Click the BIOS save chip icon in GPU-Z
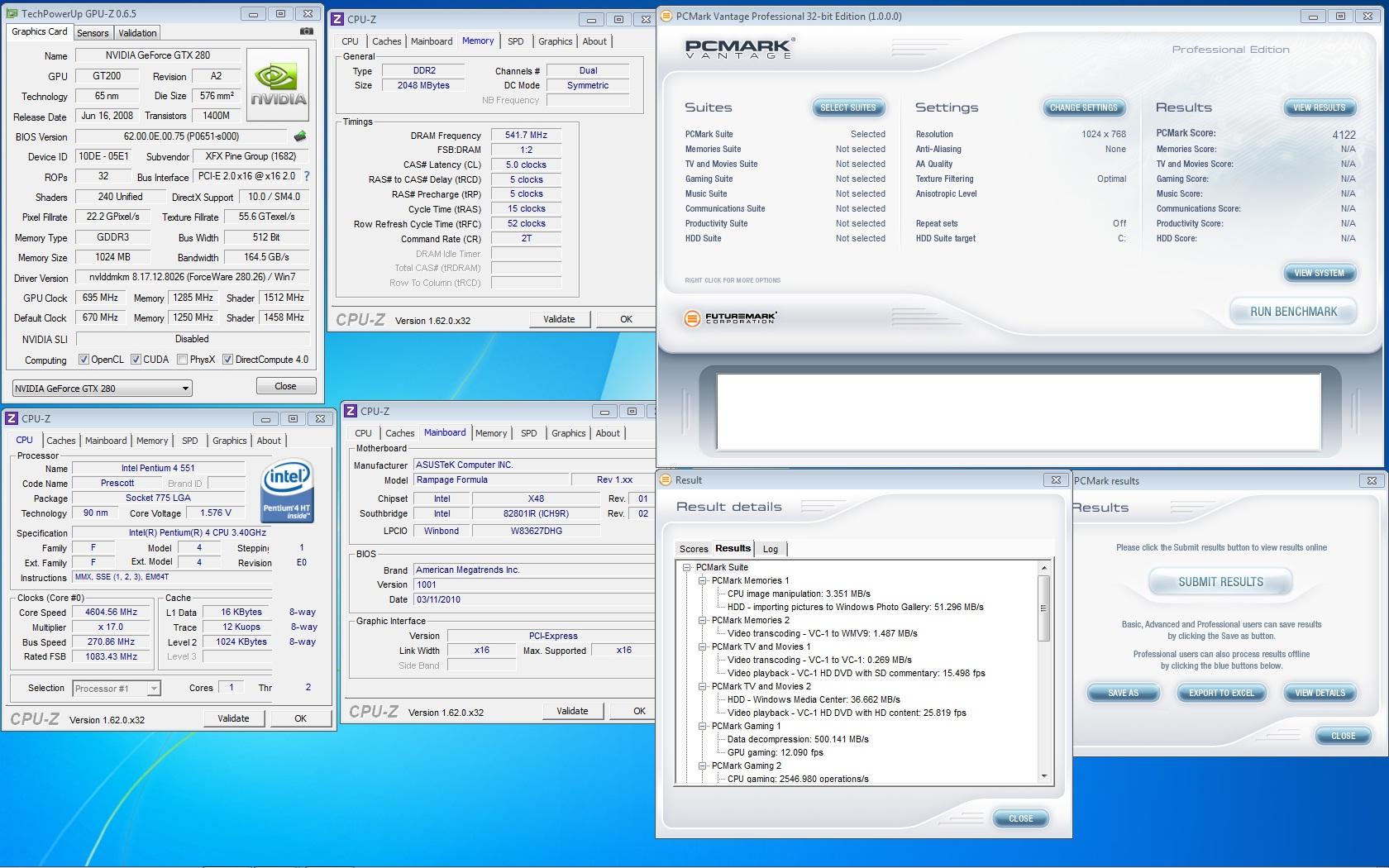 (300, 136)
